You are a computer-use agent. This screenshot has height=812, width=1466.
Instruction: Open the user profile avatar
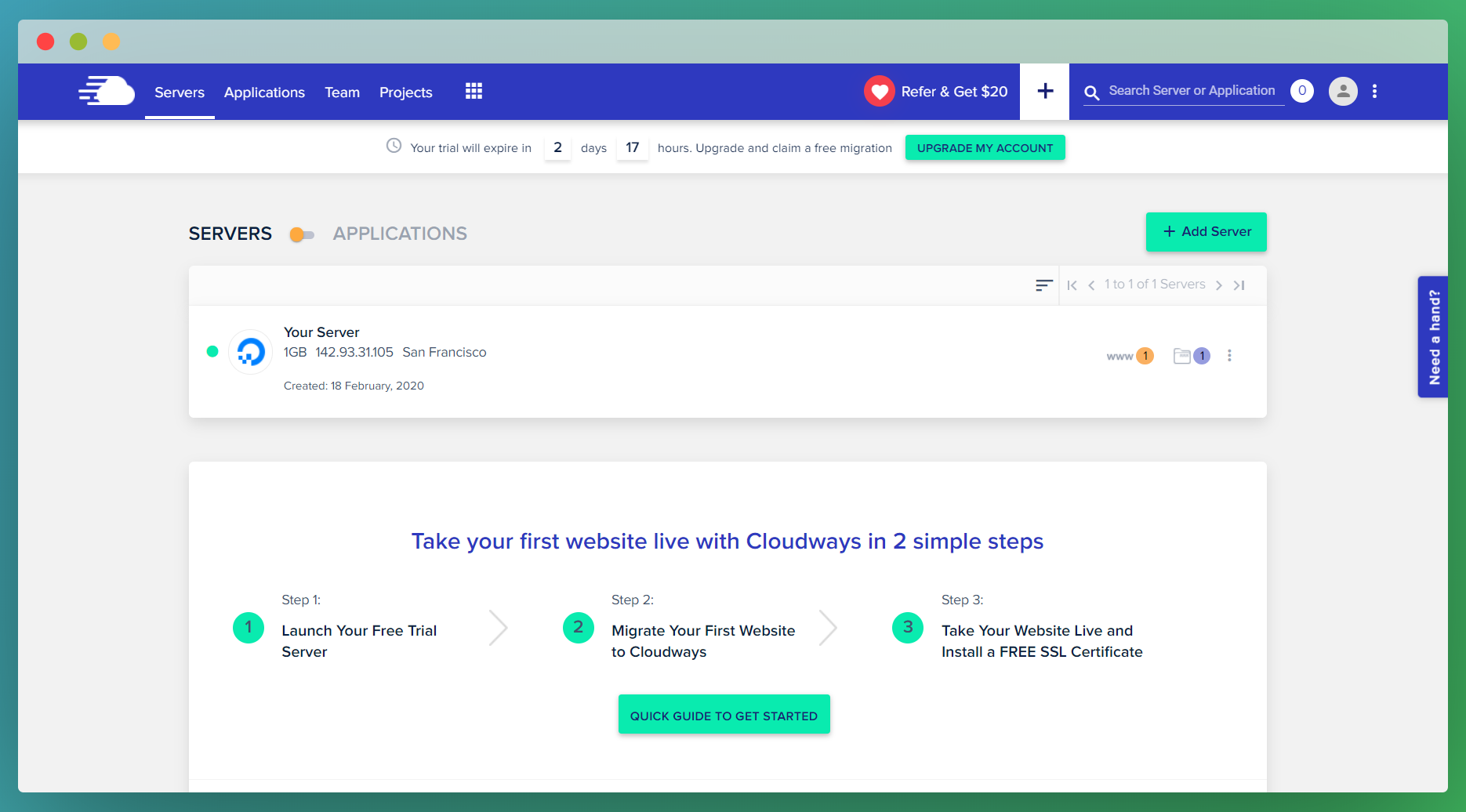tap(1343, 91)
